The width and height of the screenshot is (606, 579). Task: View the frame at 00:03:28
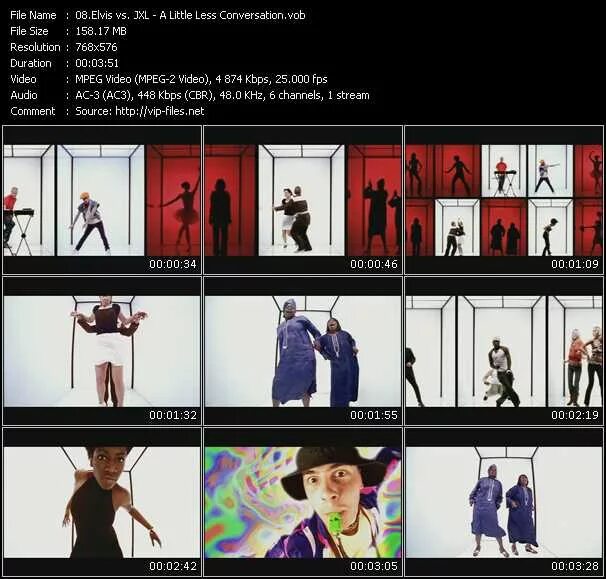coord(504,502)
